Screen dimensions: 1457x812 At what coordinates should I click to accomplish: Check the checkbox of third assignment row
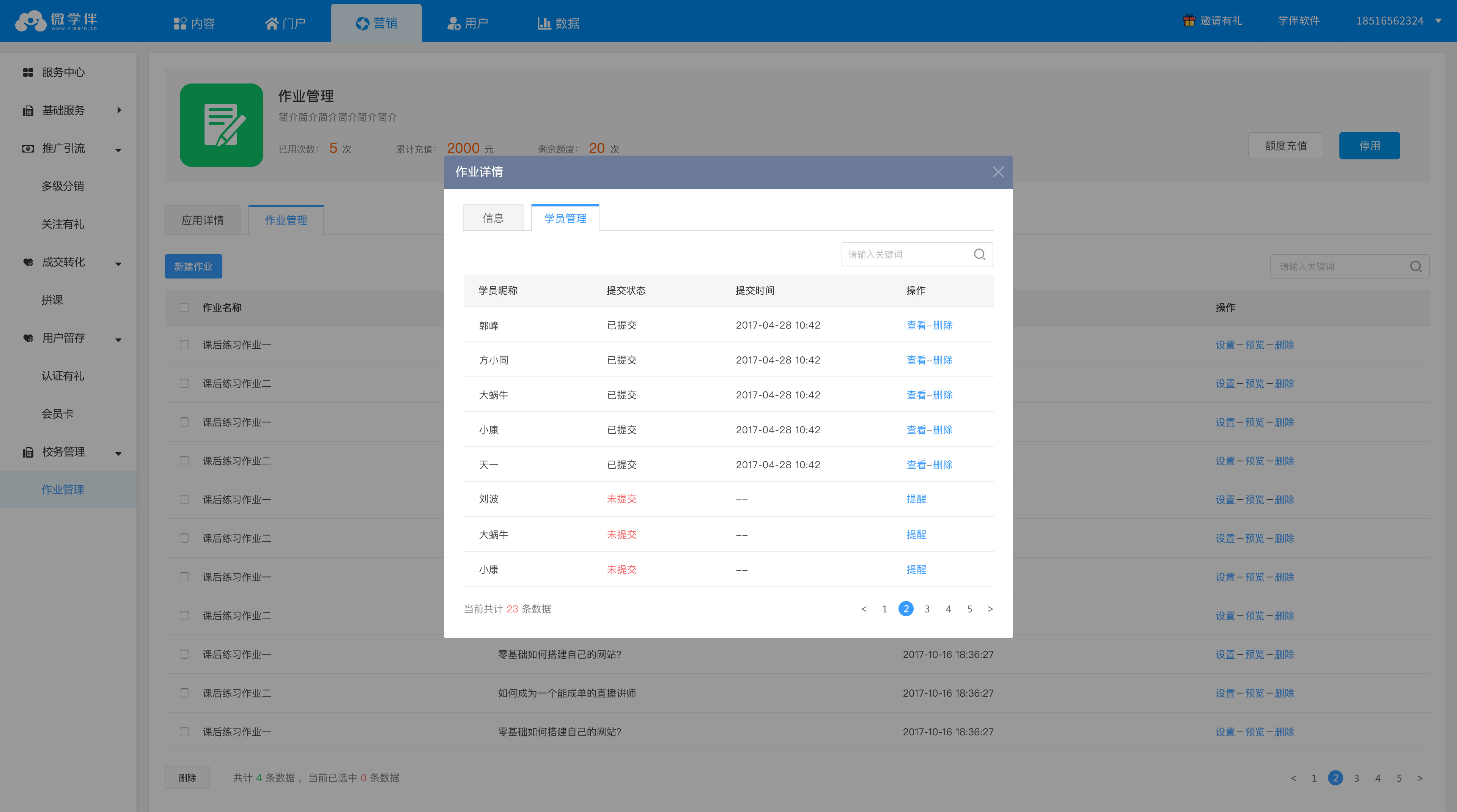pyautogui.click(x=184, y=422)
